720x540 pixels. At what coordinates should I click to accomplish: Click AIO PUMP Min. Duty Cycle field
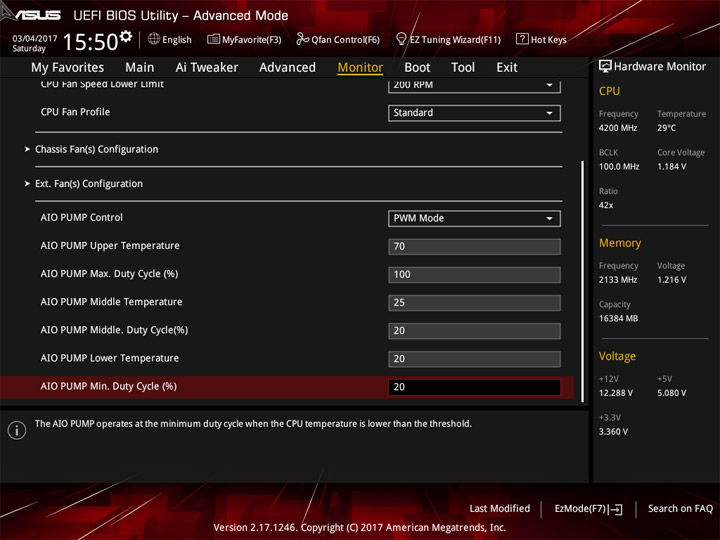[474, 387]
